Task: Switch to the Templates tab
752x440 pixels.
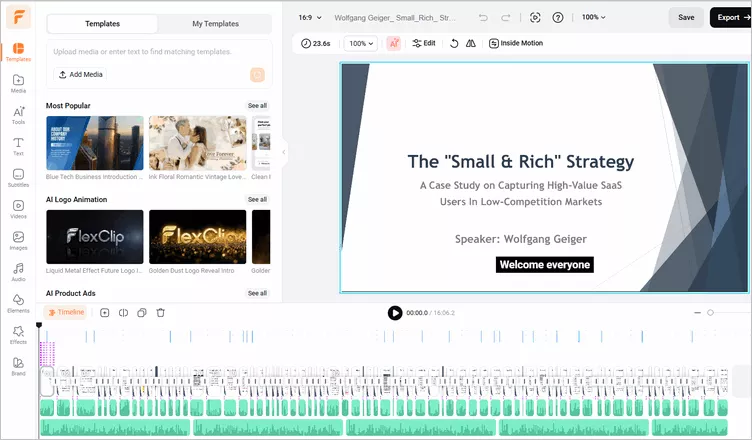Action: [102, 24]
